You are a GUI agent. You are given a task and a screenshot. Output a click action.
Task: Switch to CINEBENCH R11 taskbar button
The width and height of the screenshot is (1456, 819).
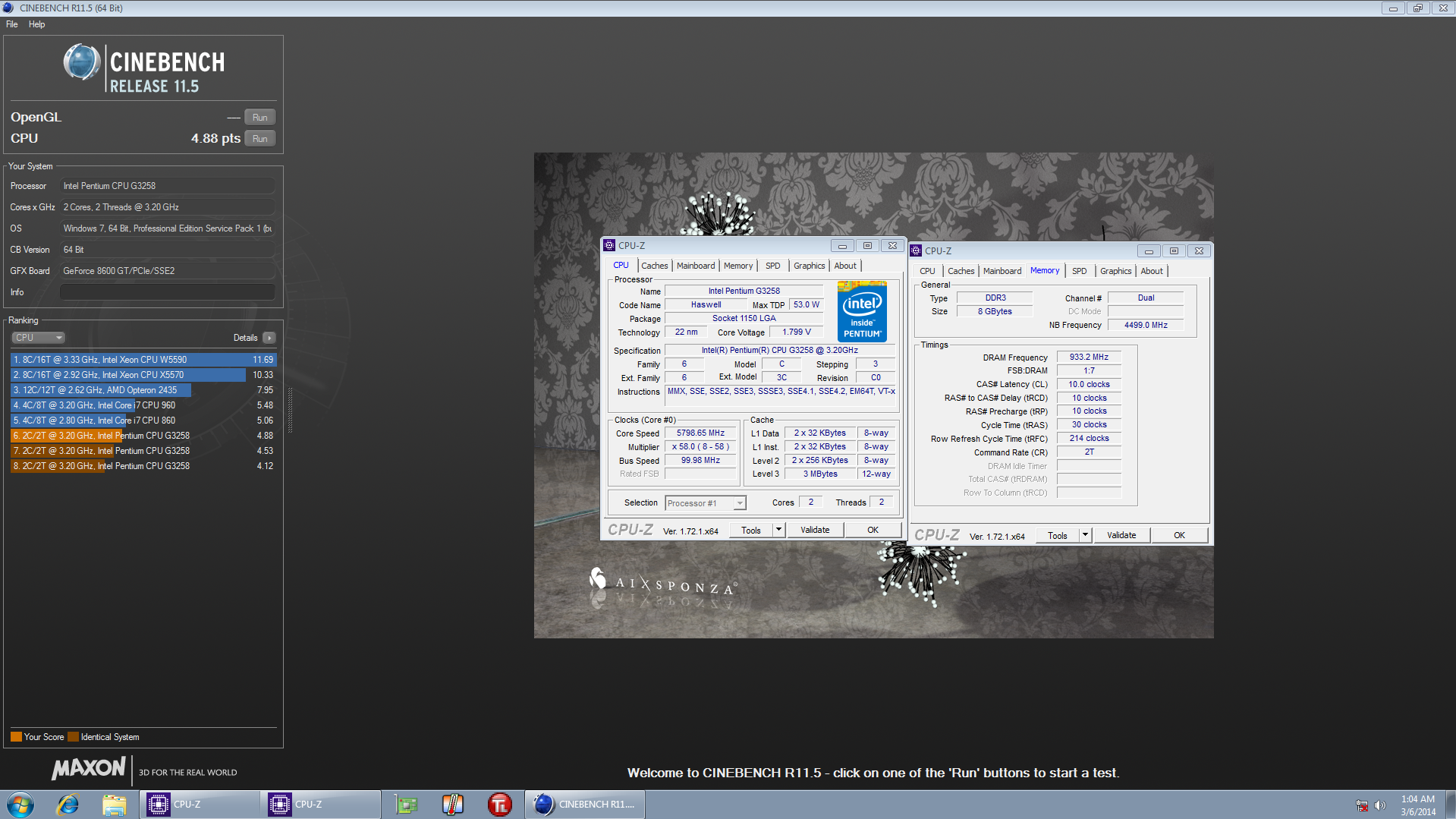coord(585,805)
